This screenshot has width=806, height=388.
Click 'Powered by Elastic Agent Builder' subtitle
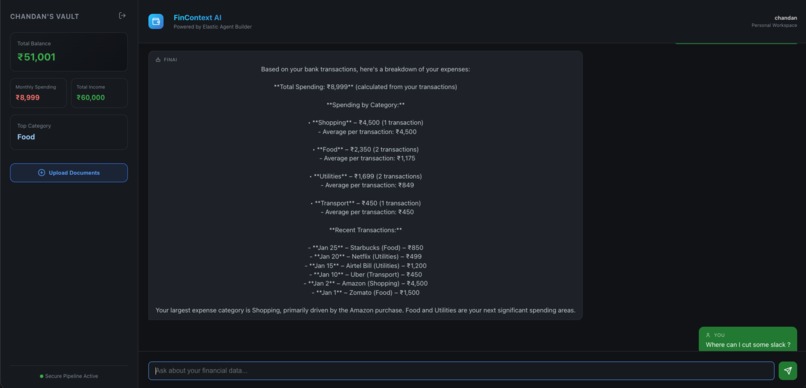coord(212,27)
